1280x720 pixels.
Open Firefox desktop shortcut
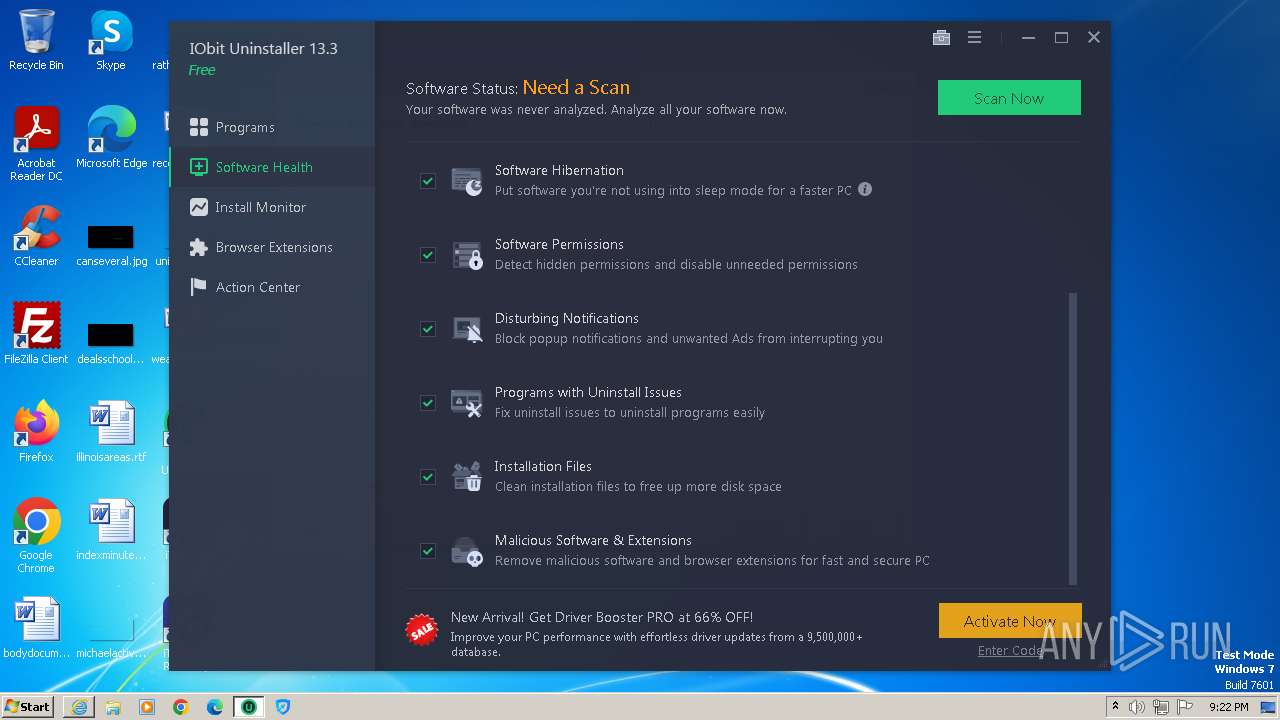[36, 431]
